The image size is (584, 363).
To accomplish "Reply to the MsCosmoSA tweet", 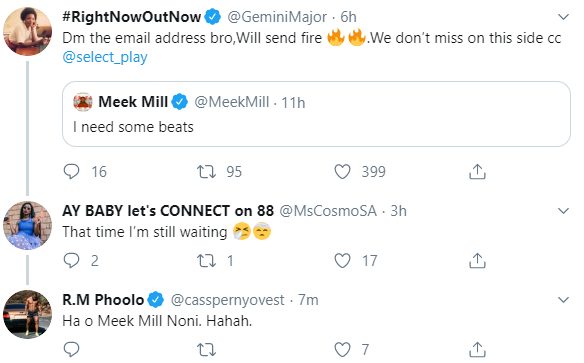I will 71,261.
